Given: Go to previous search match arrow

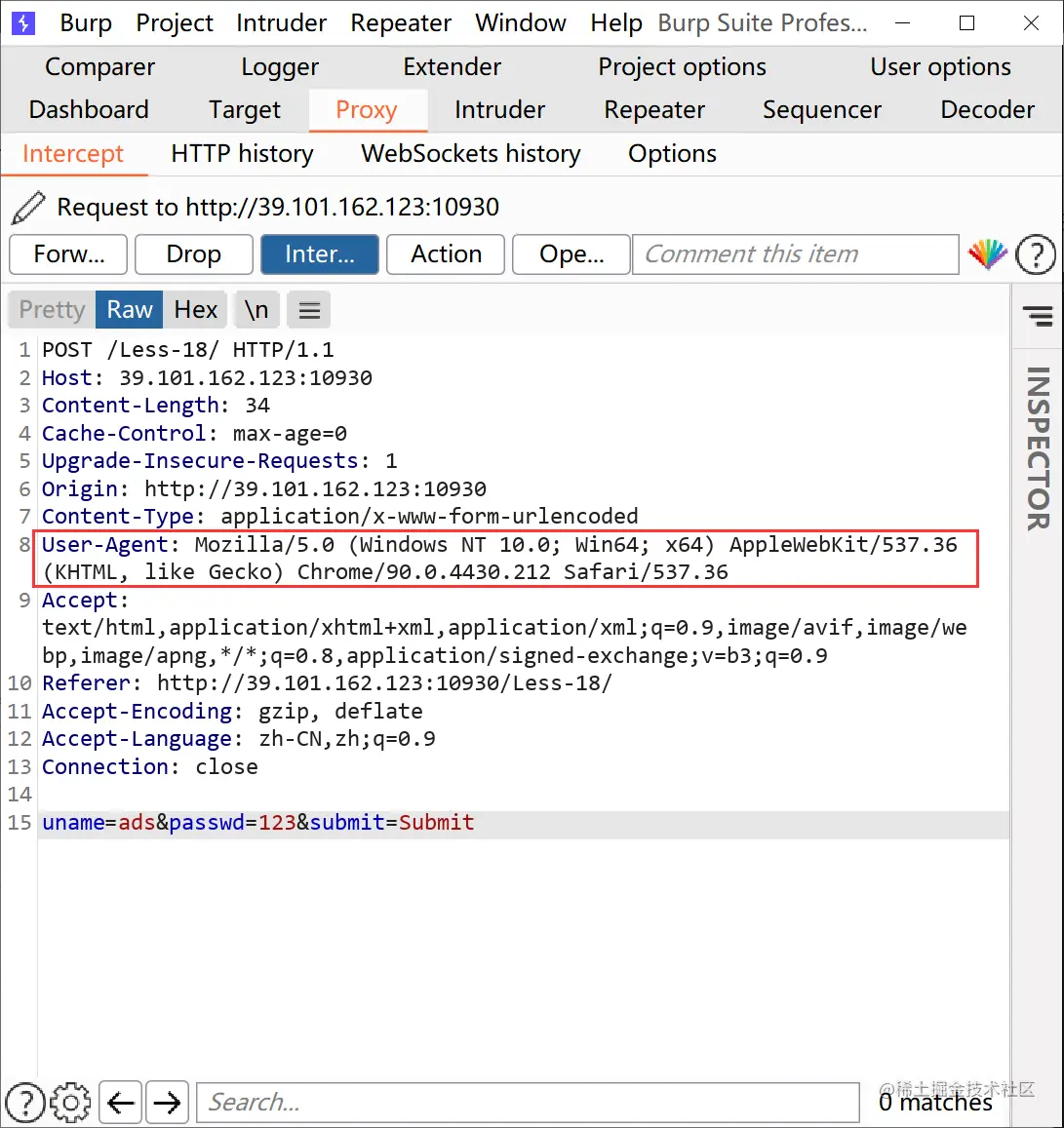Looking at the screenshot, I should 120,1102.
